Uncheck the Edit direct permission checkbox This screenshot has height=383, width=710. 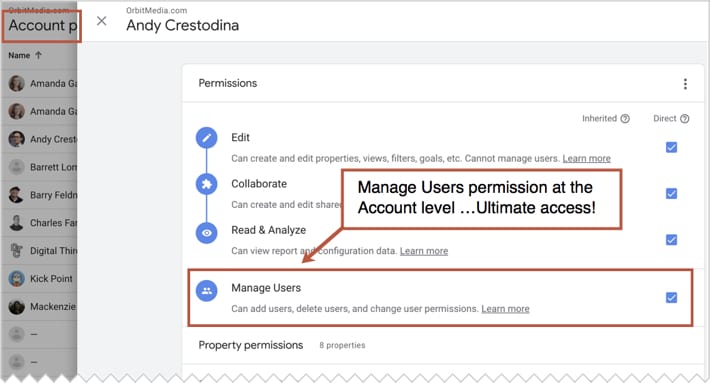pos(672,148)
